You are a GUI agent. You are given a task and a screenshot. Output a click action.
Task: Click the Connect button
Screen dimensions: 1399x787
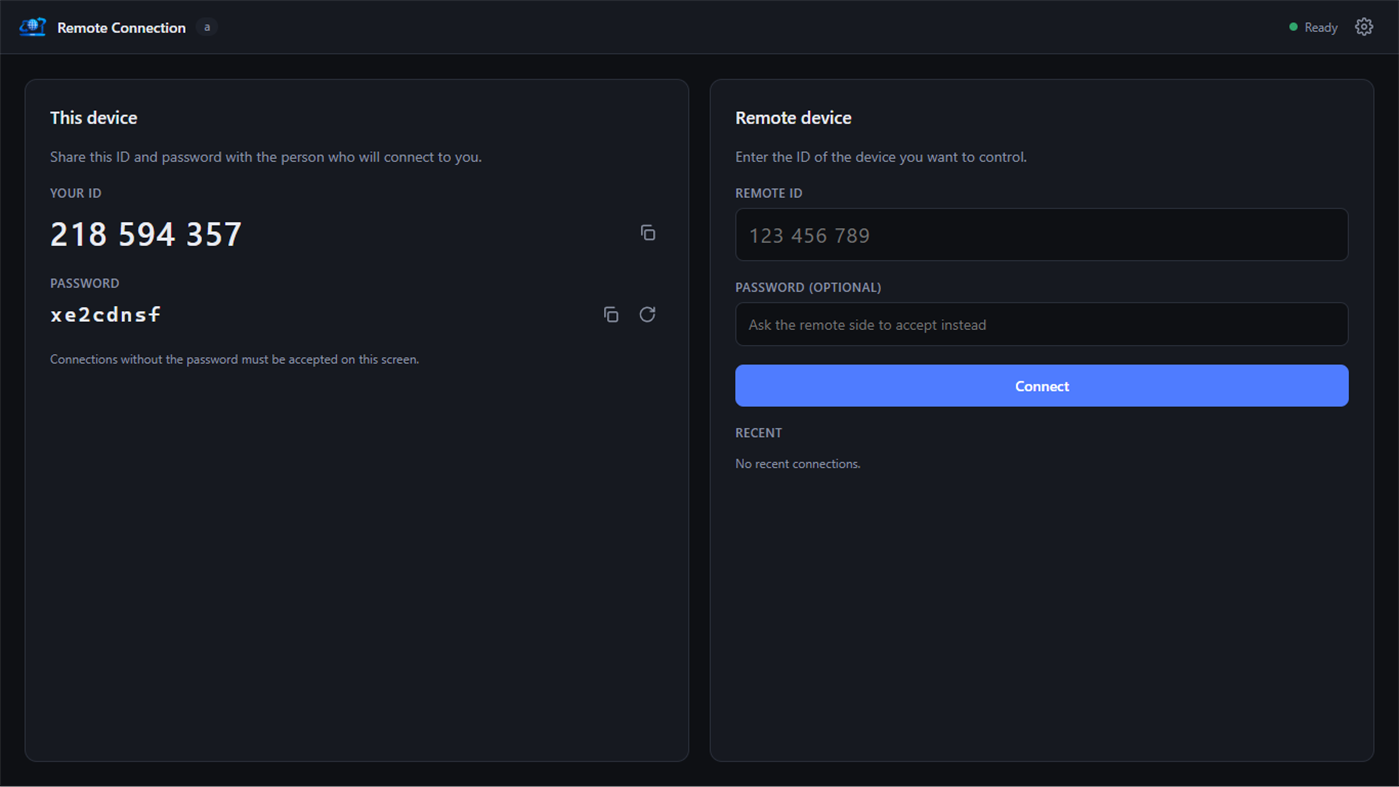pyautogui.click(x=1042, y=386)
